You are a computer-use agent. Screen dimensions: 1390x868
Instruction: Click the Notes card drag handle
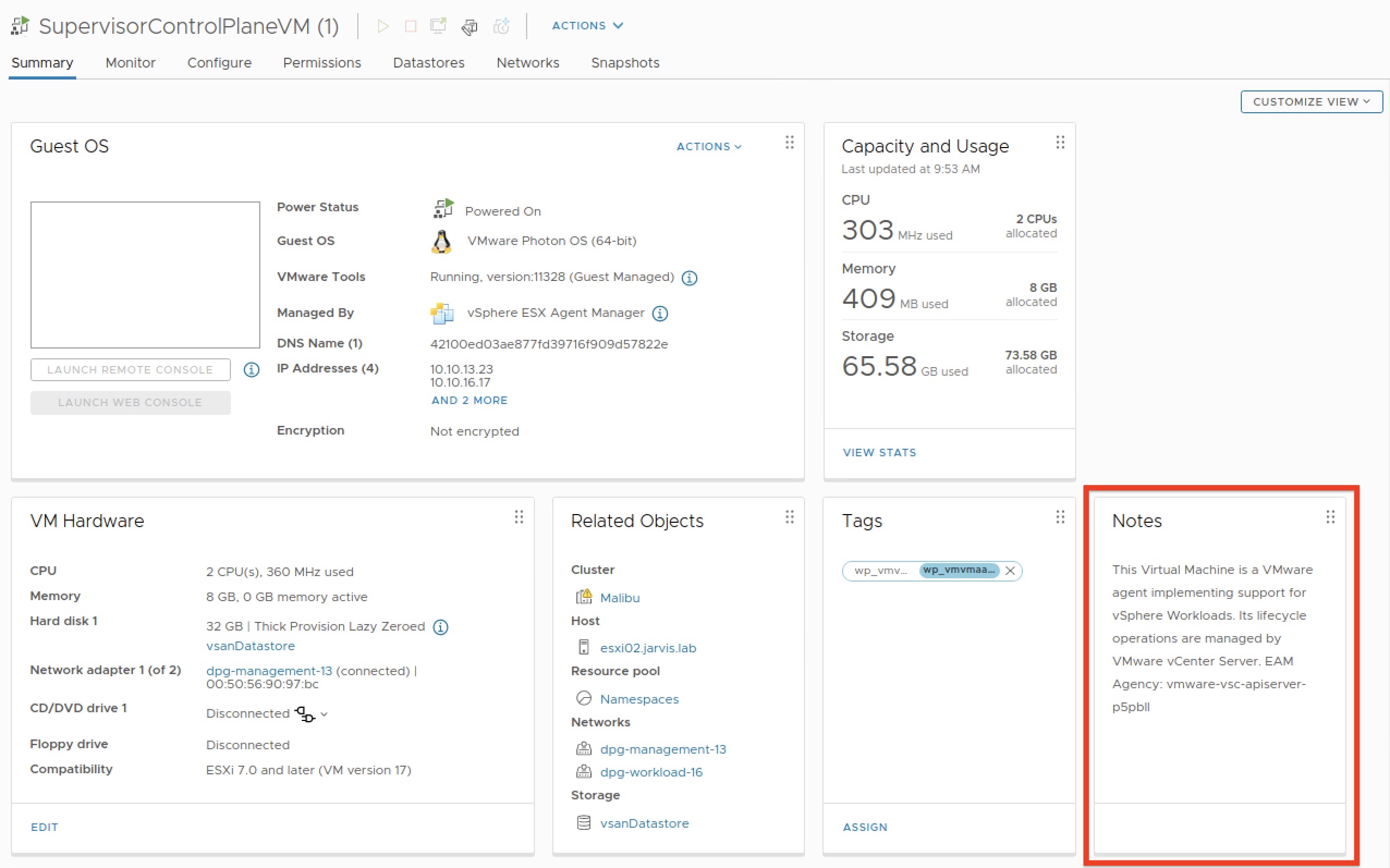click(1330, 517)
